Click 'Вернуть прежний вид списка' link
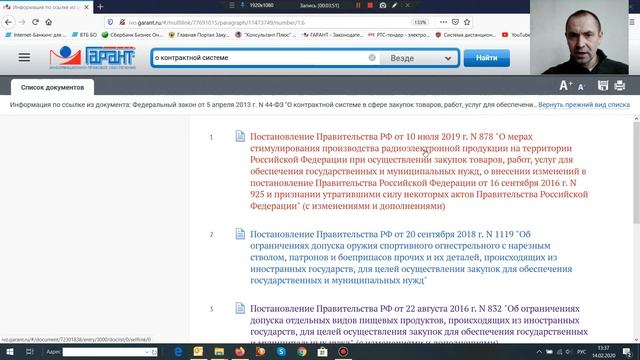Image resolution: width=640 pixels, height=360 pixels. click(x=584, y=104)
